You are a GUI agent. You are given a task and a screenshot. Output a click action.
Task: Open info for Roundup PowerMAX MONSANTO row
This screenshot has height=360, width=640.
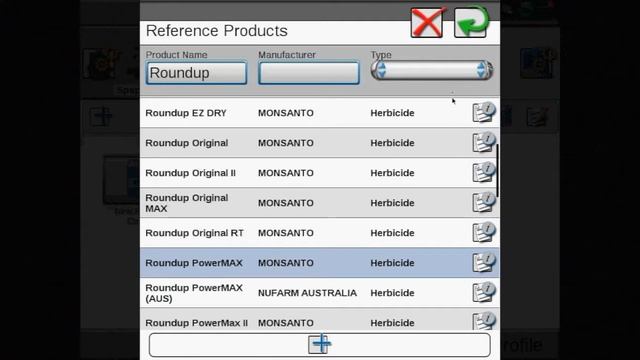(x=484, y=262)
